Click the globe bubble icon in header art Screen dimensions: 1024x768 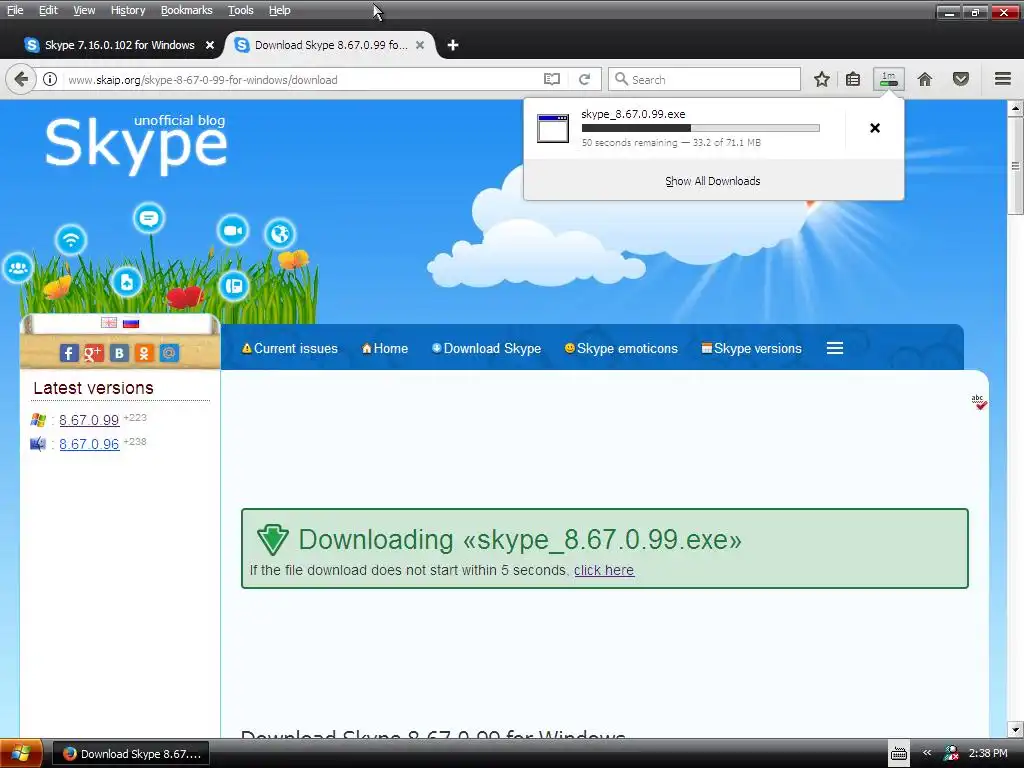pos(280,233)
